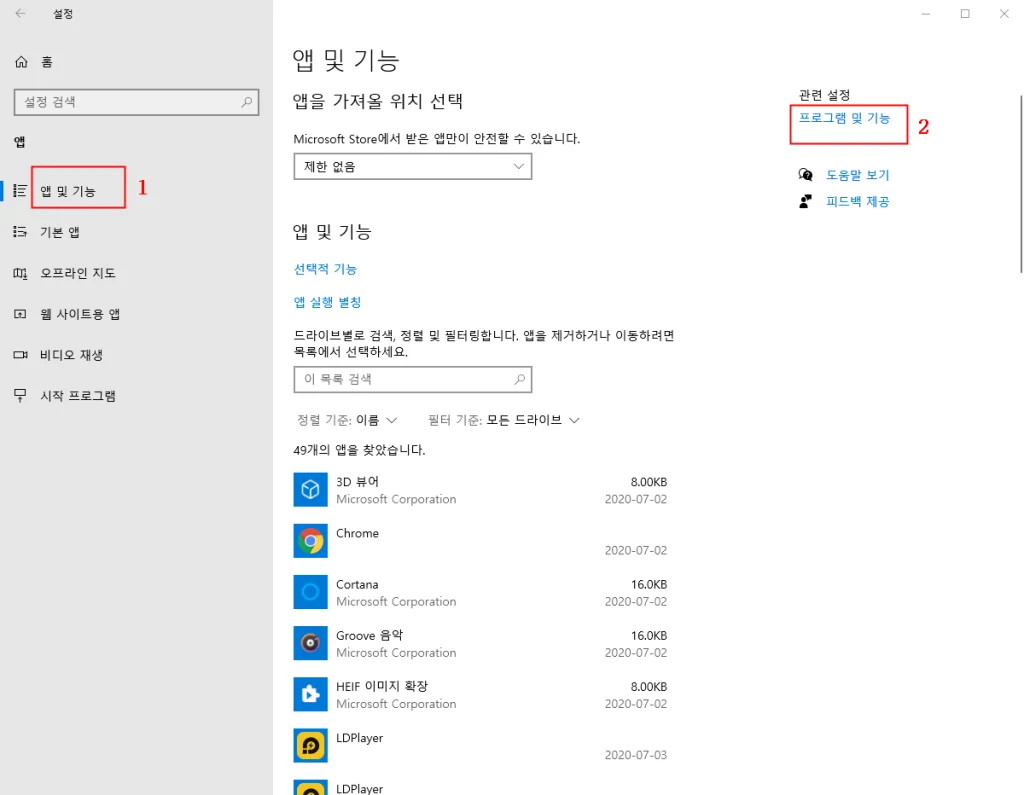Click the Groove 음악 app icon

pyautogui.click(x=310, y=643)
